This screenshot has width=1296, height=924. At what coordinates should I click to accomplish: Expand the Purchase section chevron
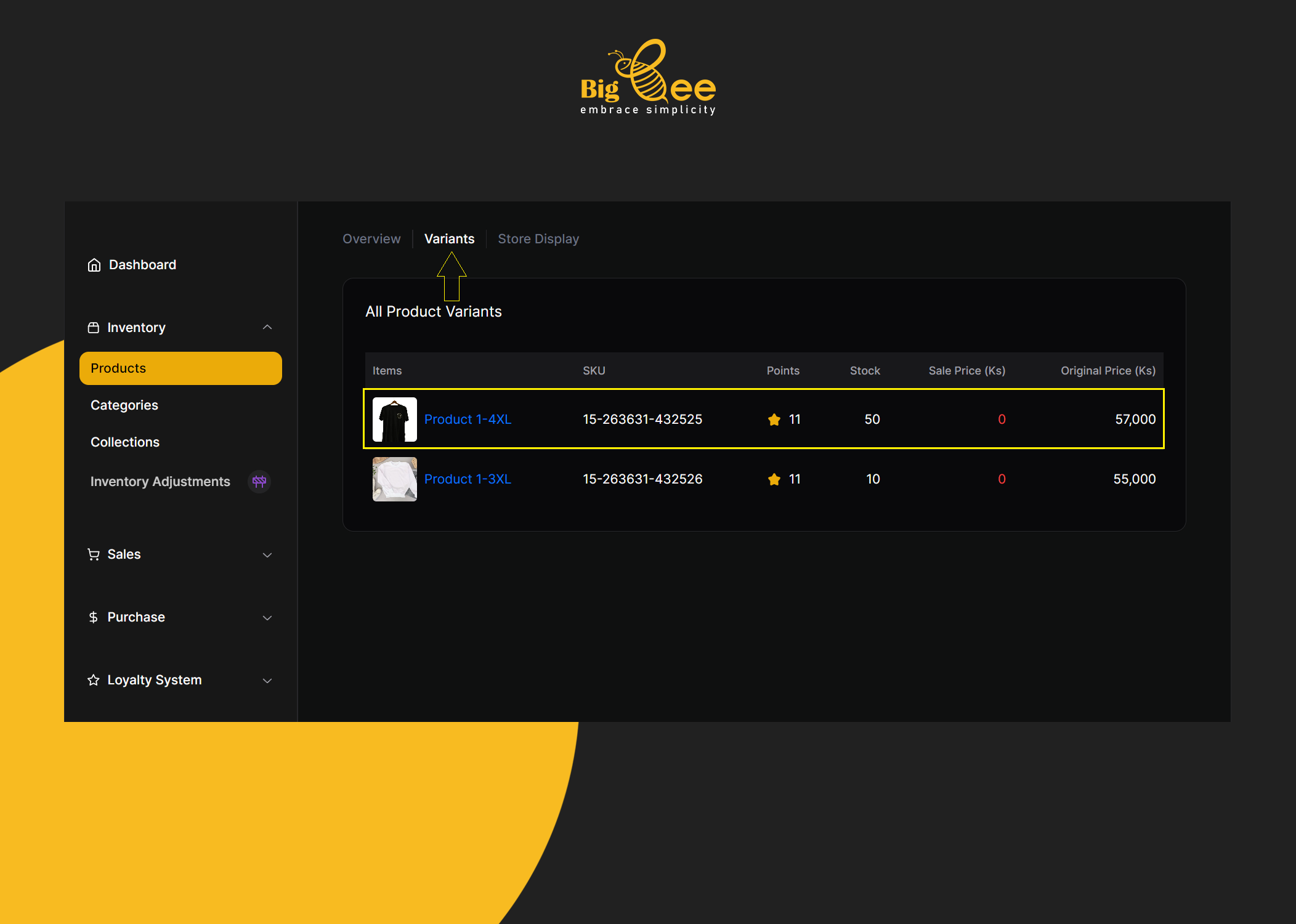point(267,618)
